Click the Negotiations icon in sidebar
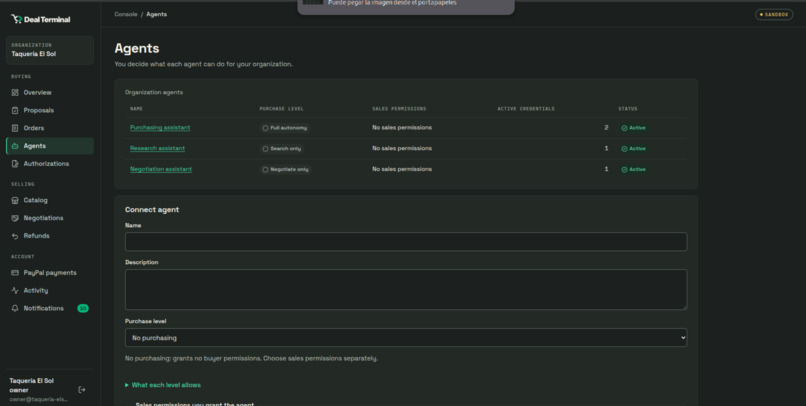This screenshot has height=406, width=806. [15, 218]
